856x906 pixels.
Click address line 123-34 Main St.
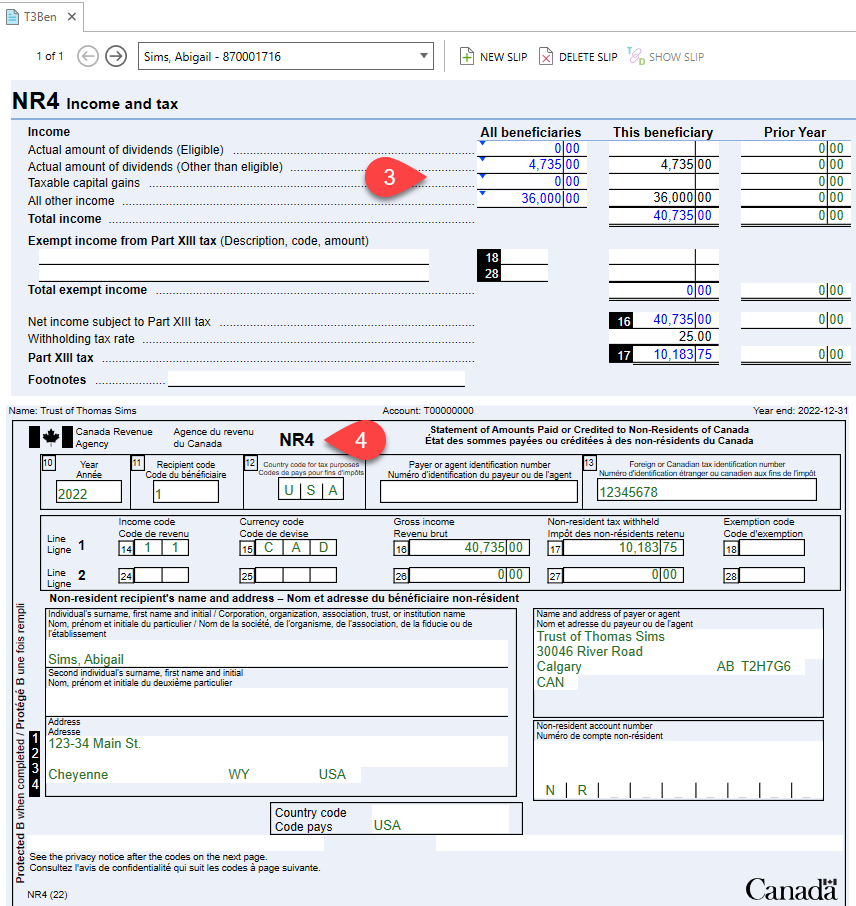coord(95,743)
